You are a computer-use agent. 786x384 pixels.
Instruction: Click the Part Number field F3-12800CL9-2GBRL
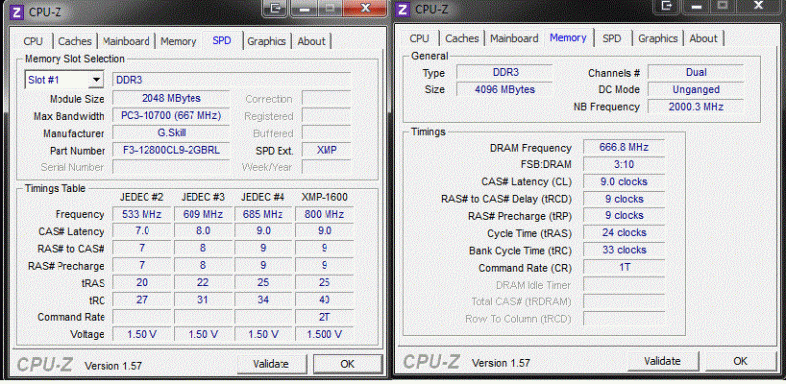coord(171,150)
